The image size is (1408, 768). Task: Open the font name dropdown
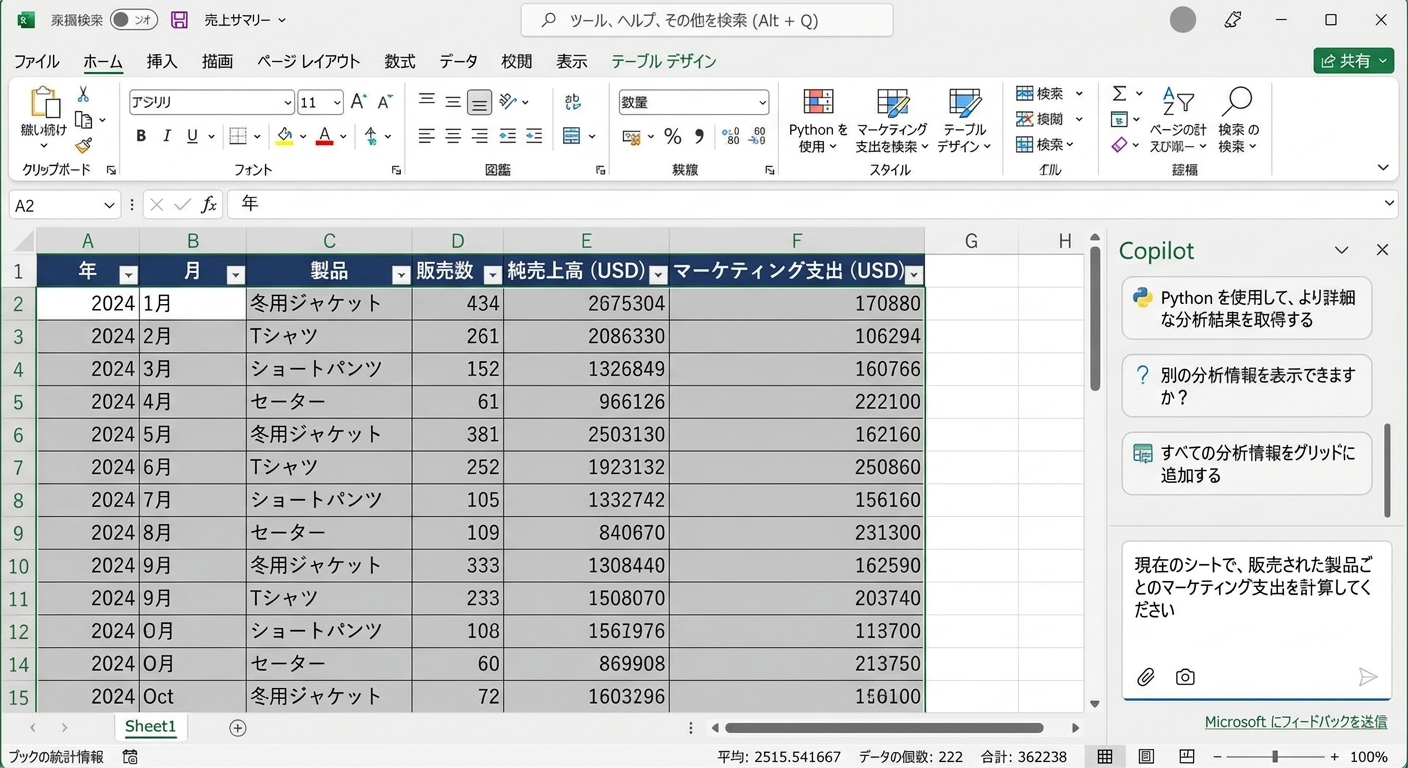288,103
